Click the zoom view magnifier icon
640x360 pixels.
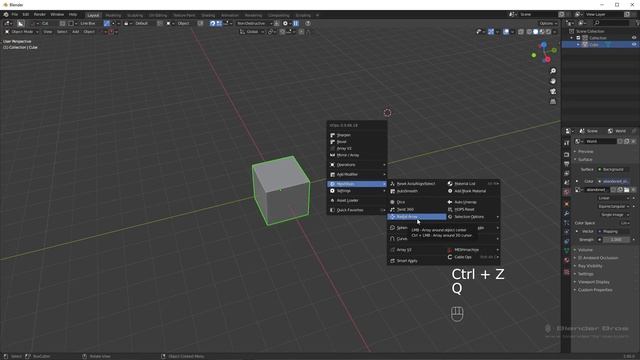pyautogui.click(x=553, y=71)
